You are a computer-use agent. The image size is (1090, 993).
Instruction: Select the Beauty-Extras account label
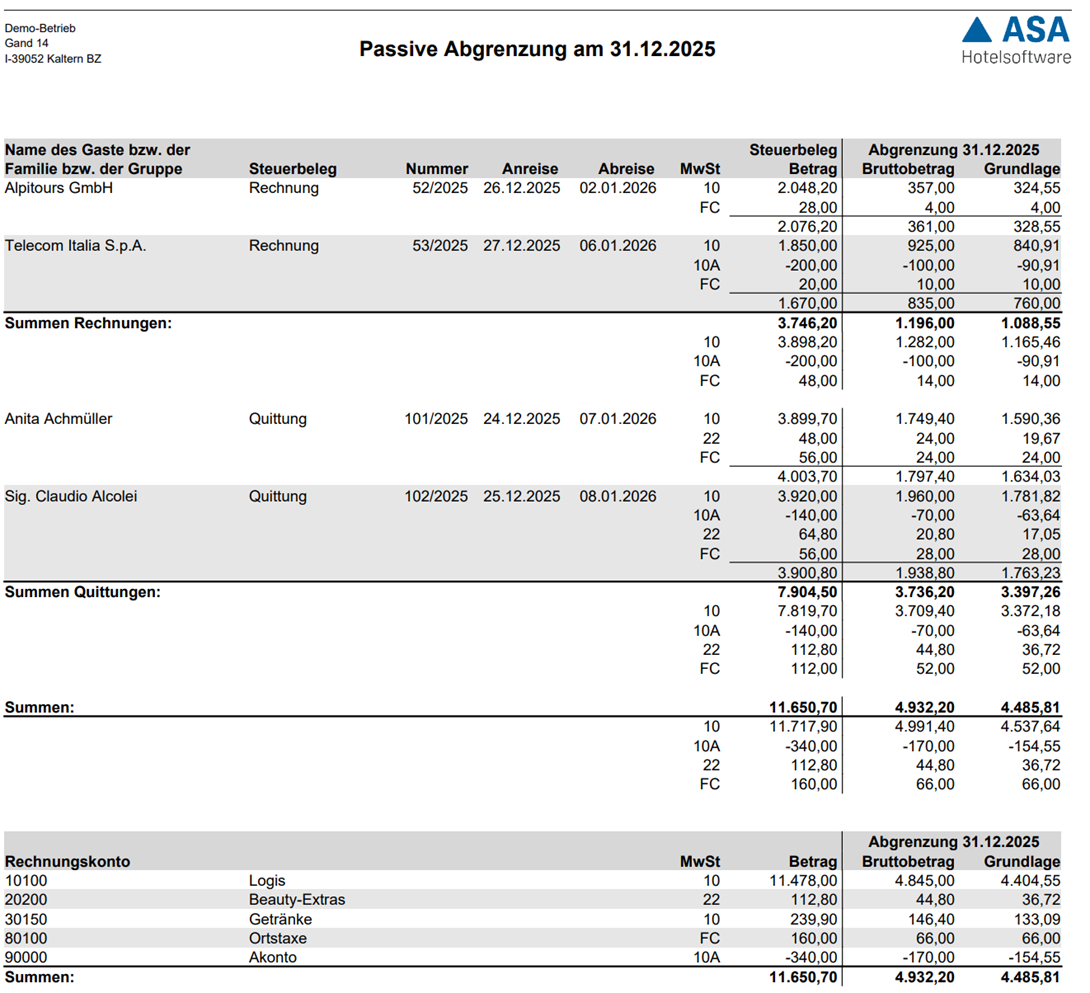point(297,900)
